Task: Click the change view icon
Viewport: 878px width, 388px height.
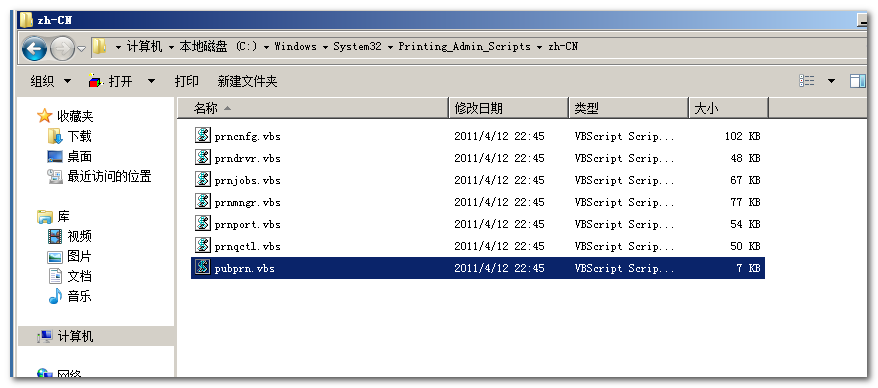Action: click(x=807, y=81)
